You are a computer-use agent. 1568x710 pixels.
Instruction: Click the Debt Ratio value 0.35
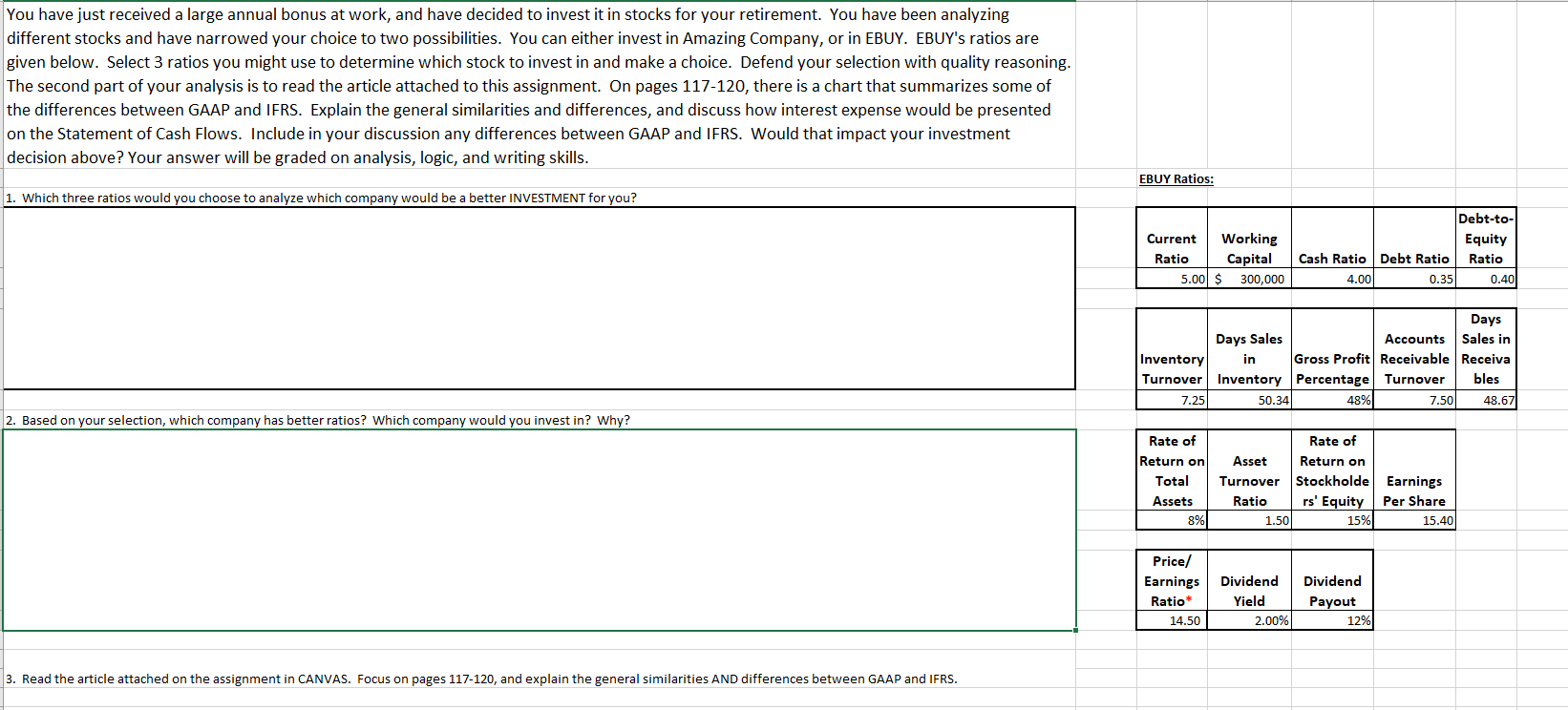(1414, 279)
